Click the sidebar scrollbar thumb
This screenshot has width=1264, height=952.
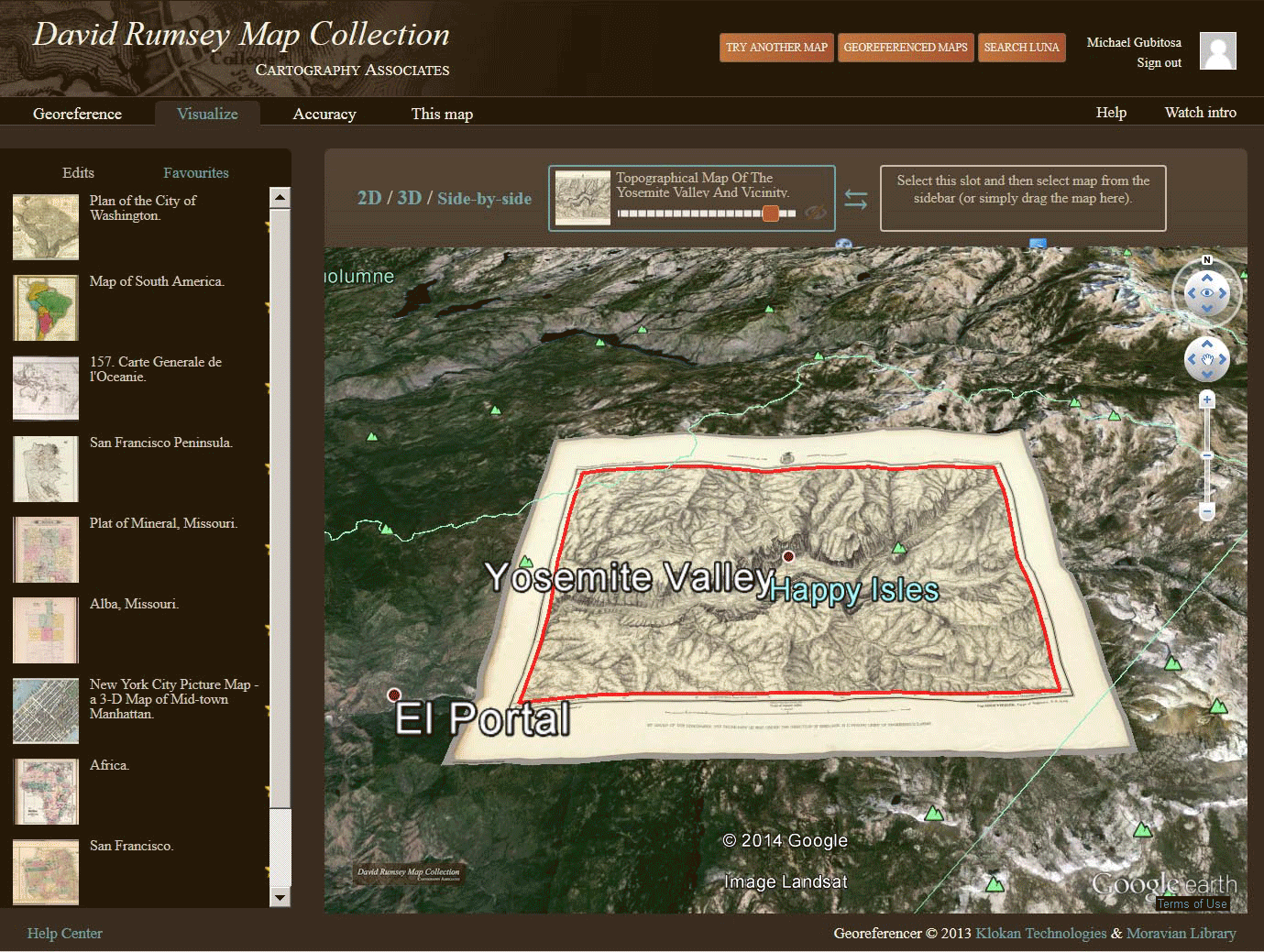pyautogui.click(x=280, y=509)
